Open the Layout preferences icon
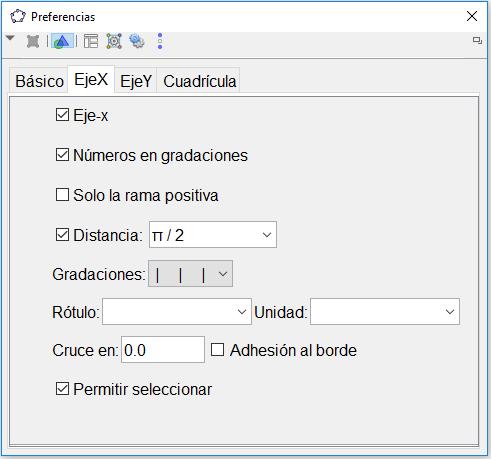 coord(91,41)
